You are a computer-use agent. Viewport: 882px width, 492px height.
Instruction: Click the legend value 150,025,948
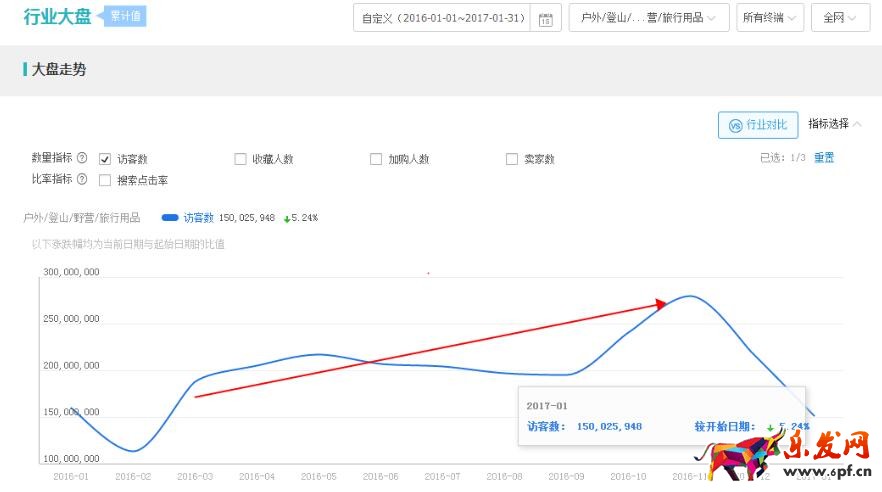coord(247,218)
